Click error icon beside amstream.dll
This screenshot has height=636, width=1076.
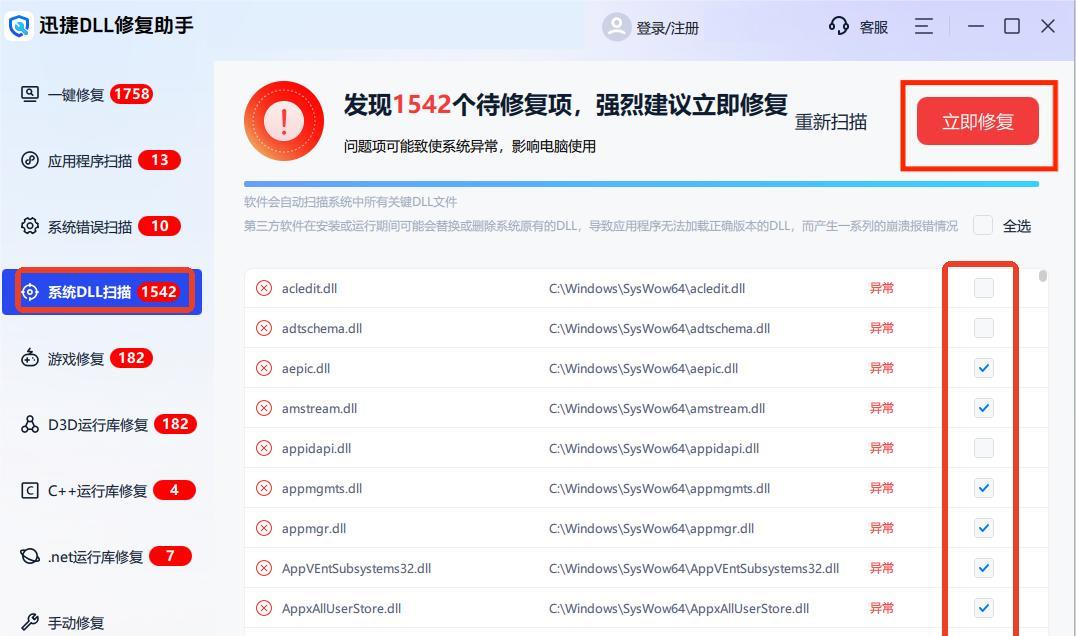[264, 408]
